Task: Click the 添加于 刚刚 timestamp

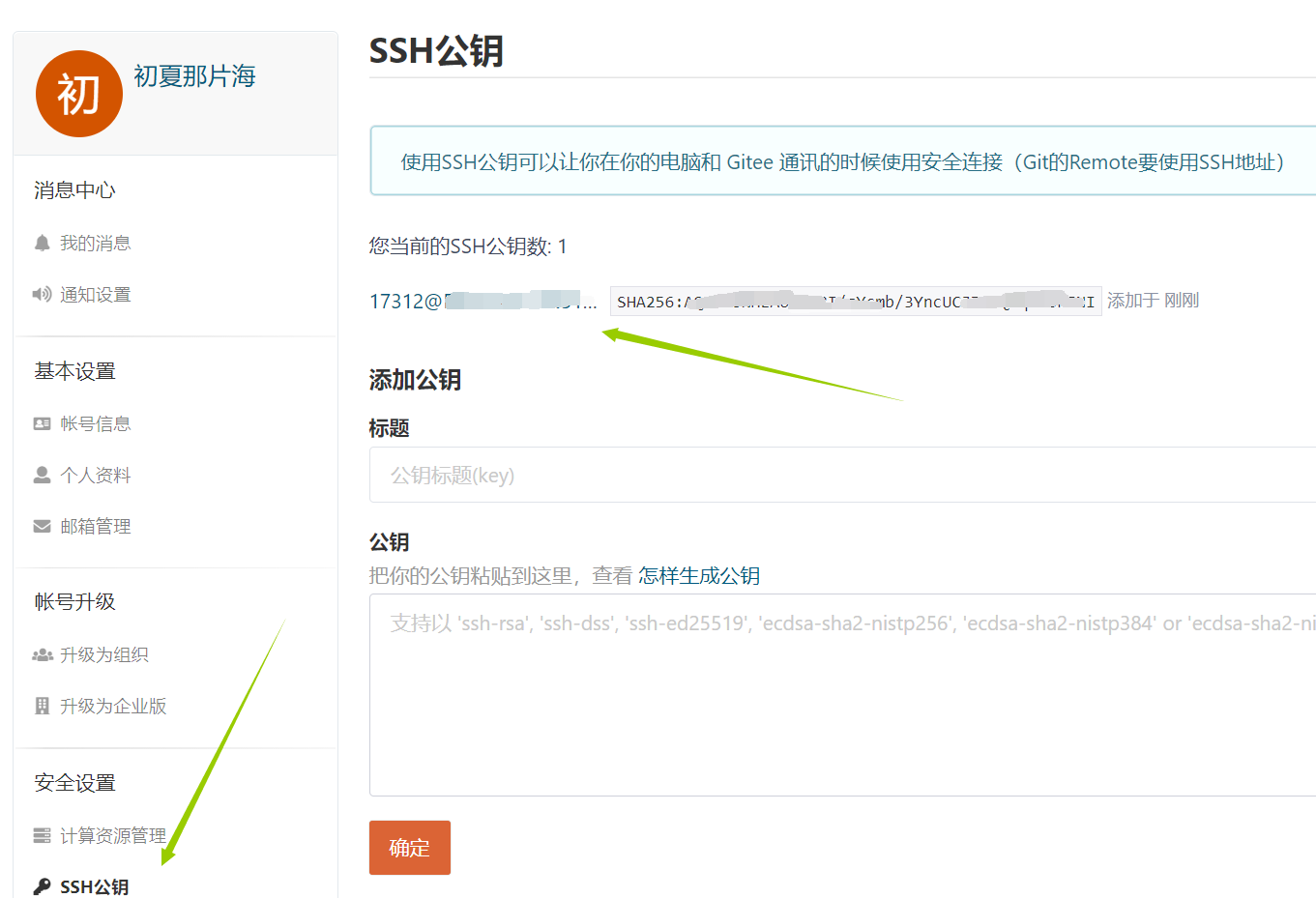Action: [1153, 301]
